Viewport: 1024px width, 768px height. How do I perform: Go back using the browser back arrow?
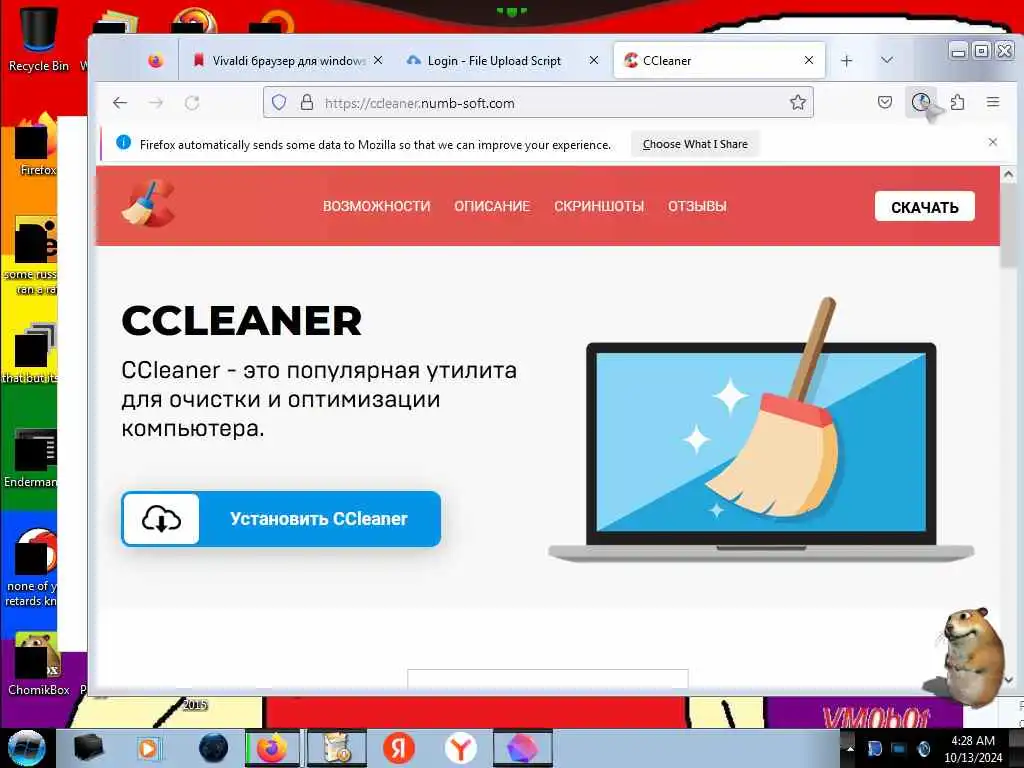coord(120,103)
